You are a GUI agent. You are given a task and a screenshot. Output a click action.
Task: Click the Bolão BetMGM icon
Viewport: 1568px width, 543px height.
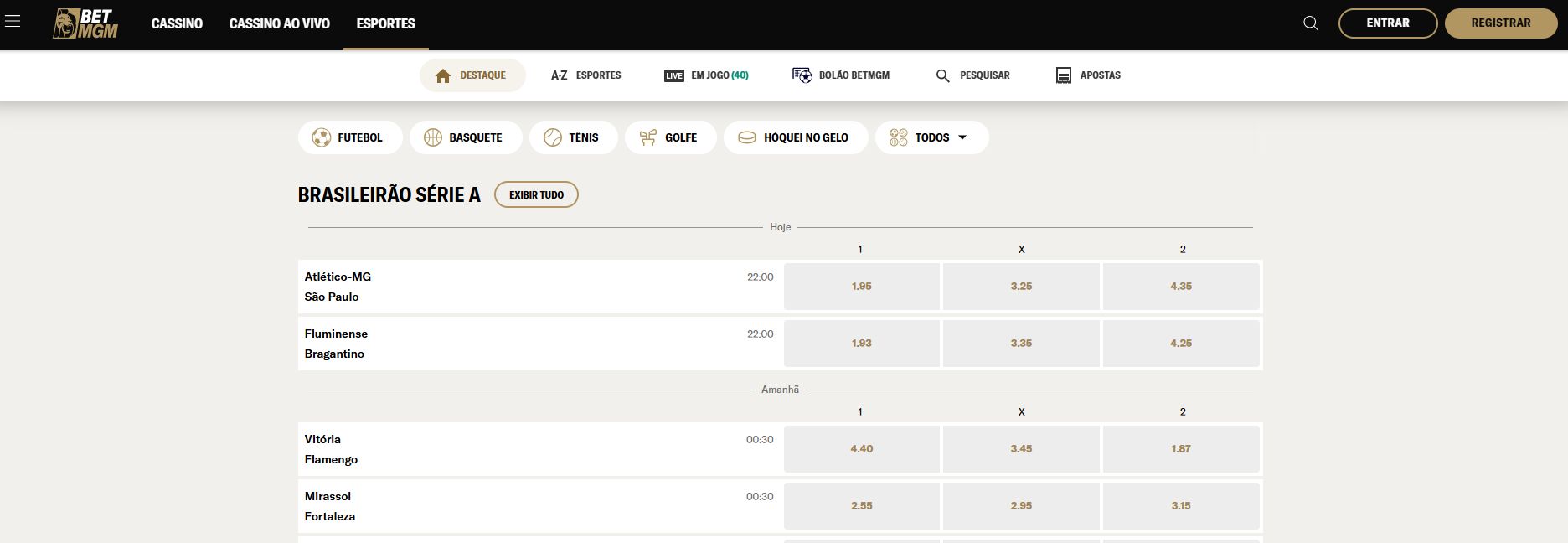(802, 75)
